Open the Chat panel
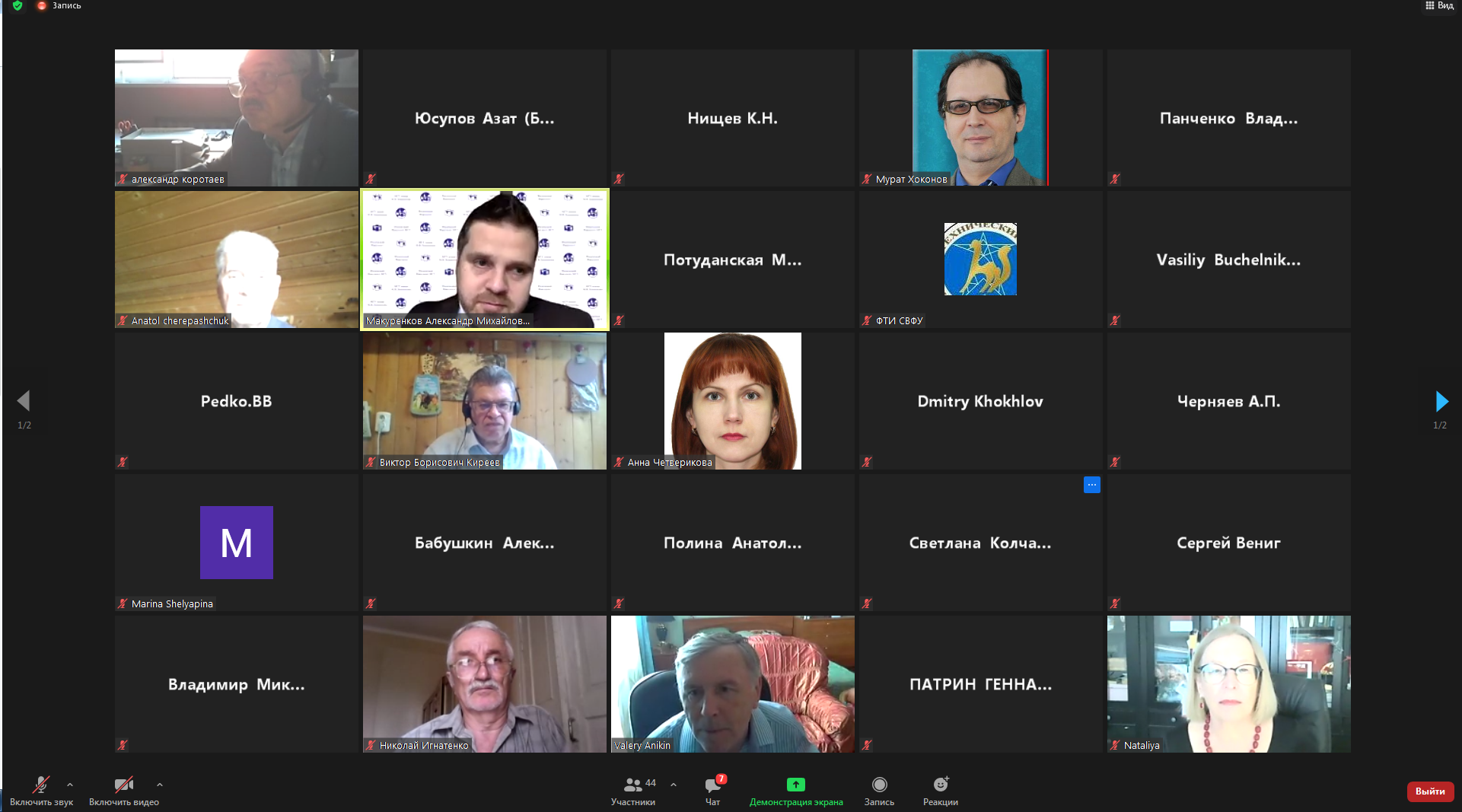 point(712,785)
